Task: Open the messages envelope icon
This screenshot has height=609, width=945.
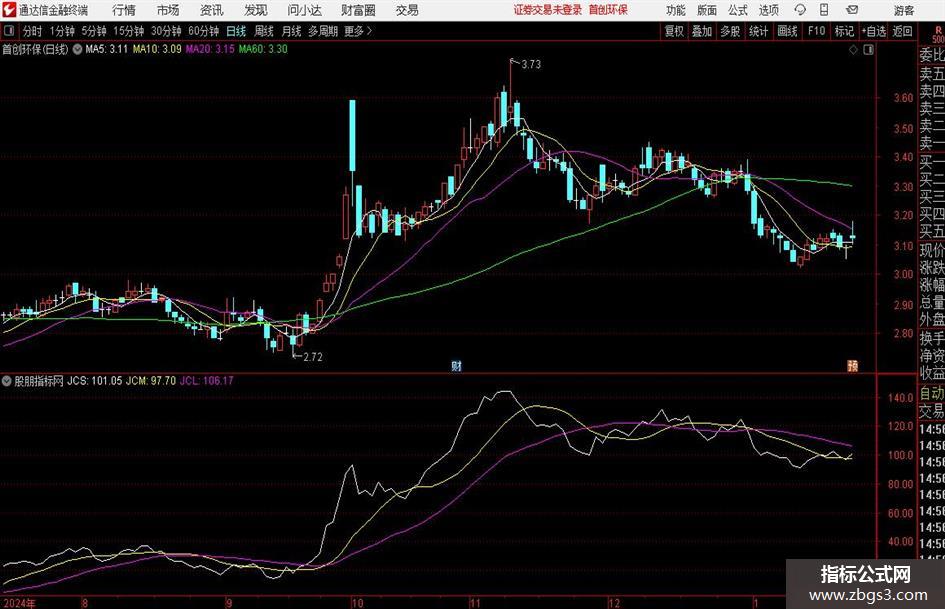Action: 852,10
